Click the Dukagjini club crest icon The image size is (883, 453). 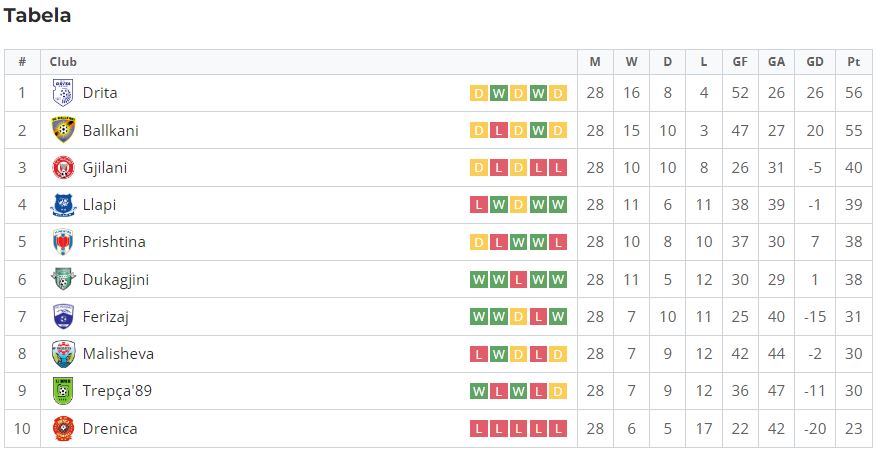point(63,279)
